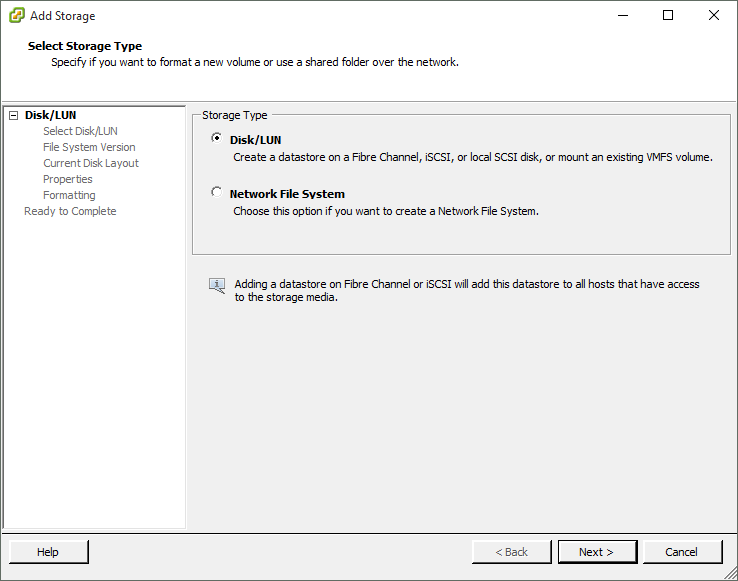Choose the Network File System radio option

point(217,193)
